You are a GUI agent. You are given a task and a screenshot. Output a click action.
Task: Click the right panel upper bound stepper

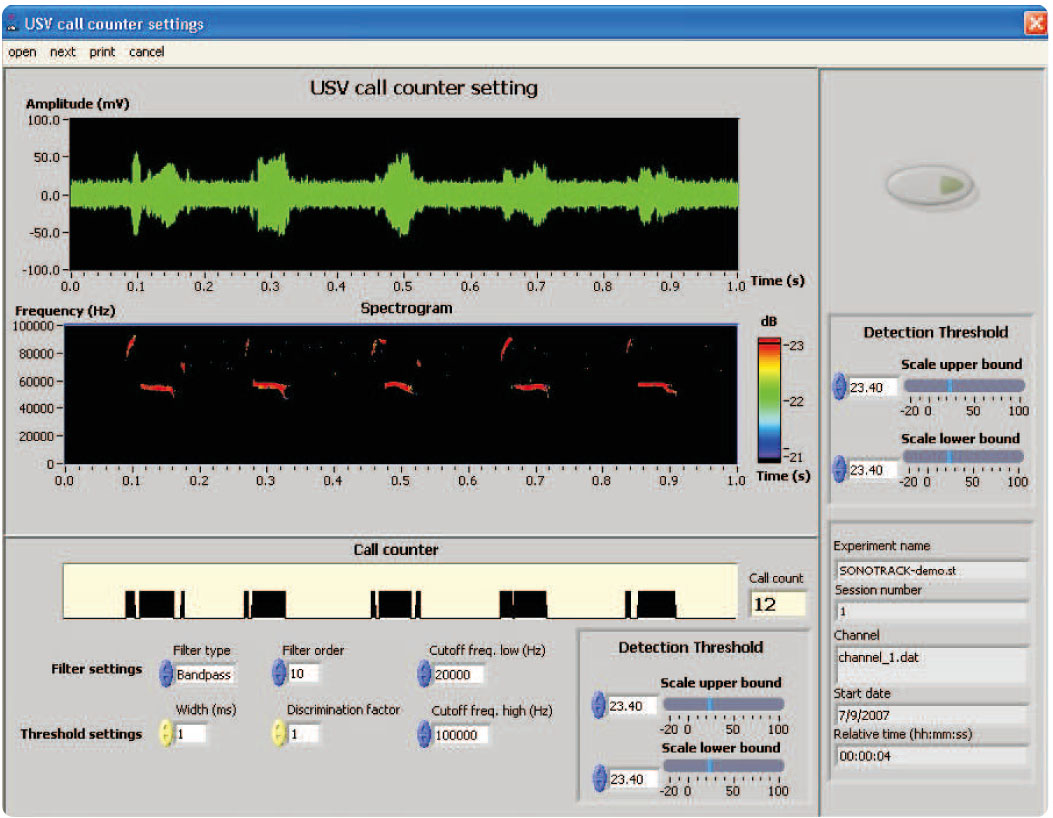click(839, 387)
